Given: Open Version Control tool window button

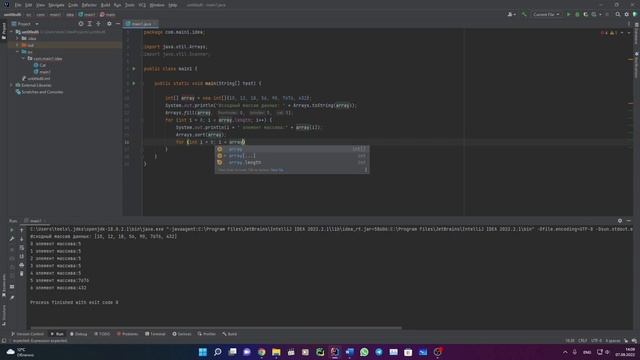Looking at the screenshot, I should click(x=27, y=334).
